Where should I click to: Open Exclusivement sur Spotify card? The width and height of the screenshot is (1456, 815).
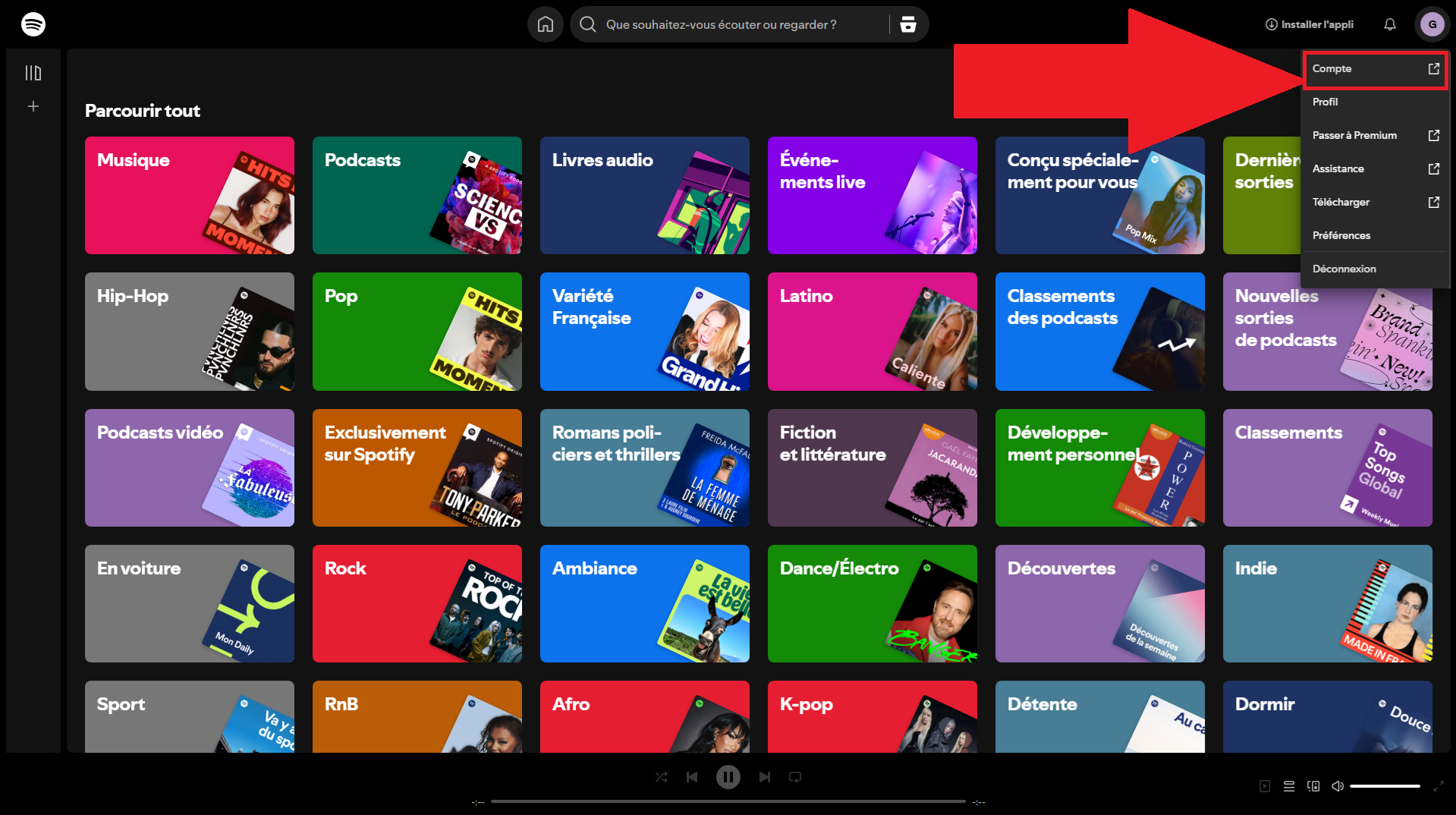pos(417,468)
